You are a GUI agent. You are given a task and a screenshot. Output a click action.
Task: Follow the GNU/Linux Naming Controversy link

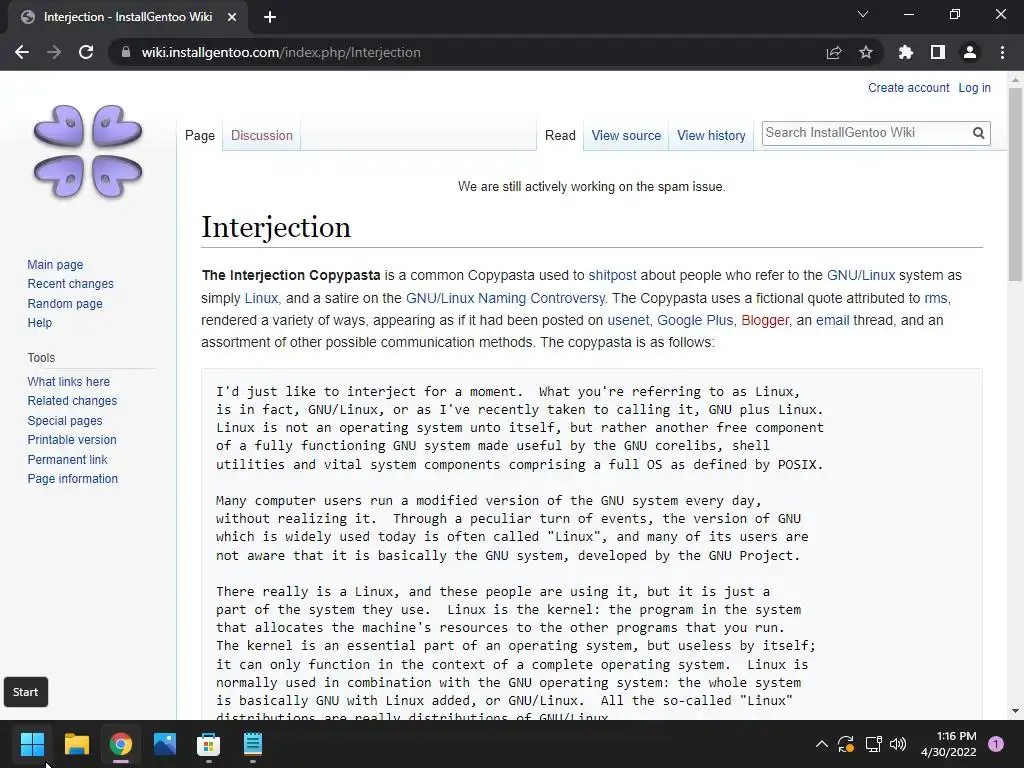click(x=505, y=298)
